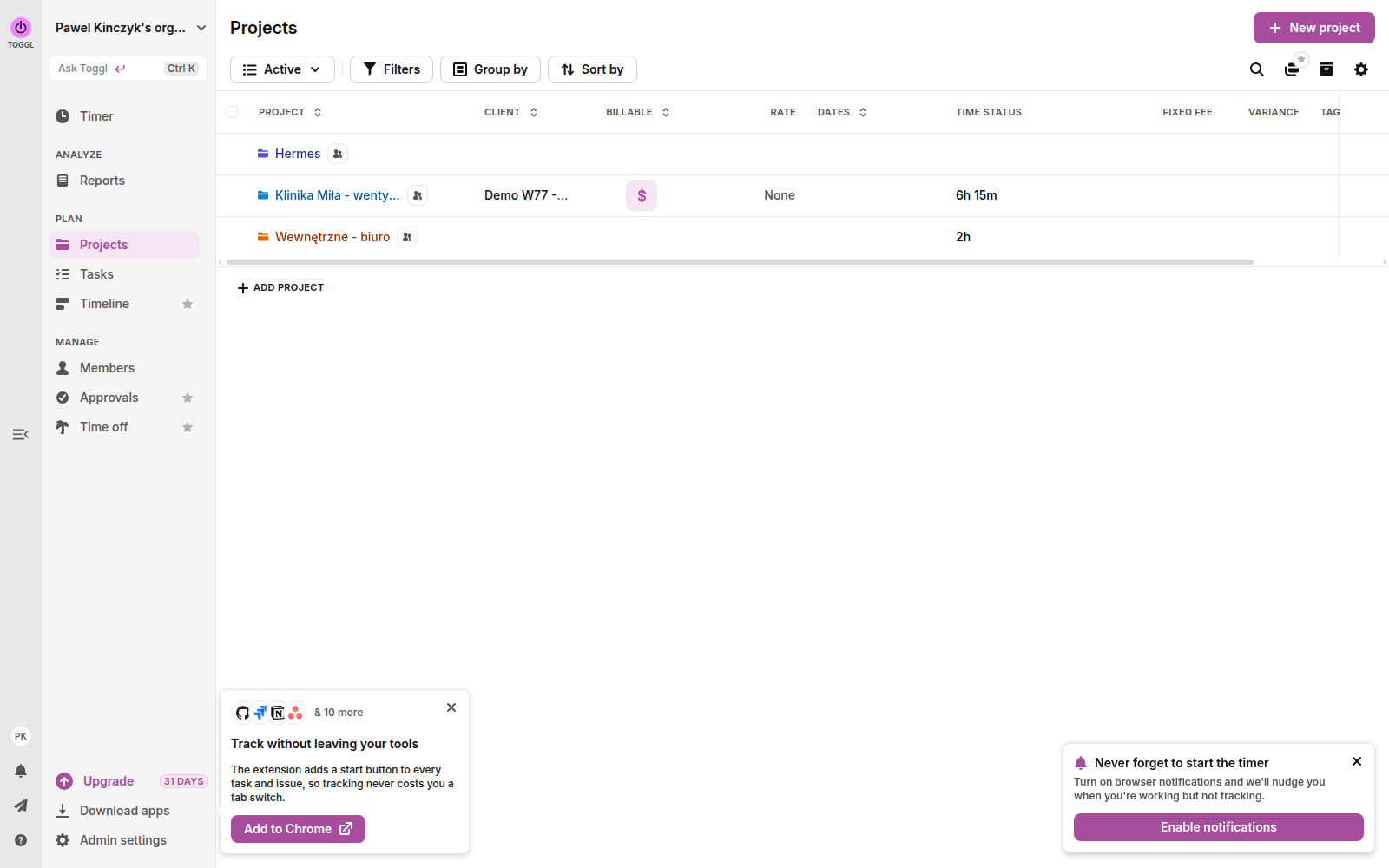Screen dimensions: 1389x868
Task: Click members icon next to Hermes
Action: click(x=338, y=154)
